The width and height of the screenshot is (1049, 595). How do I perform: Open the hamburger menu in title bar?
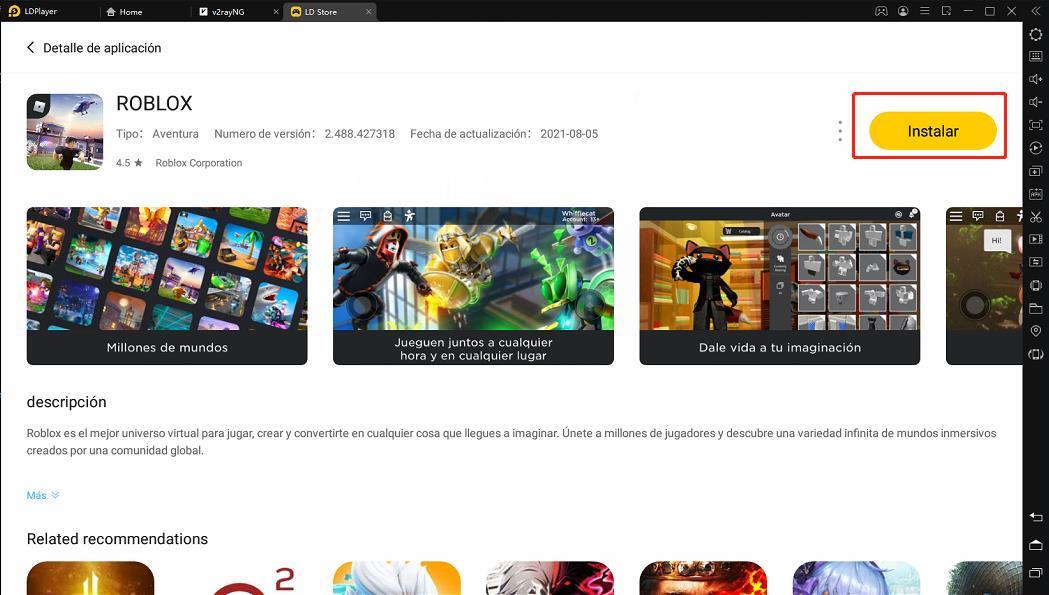[x=925, y=11]
